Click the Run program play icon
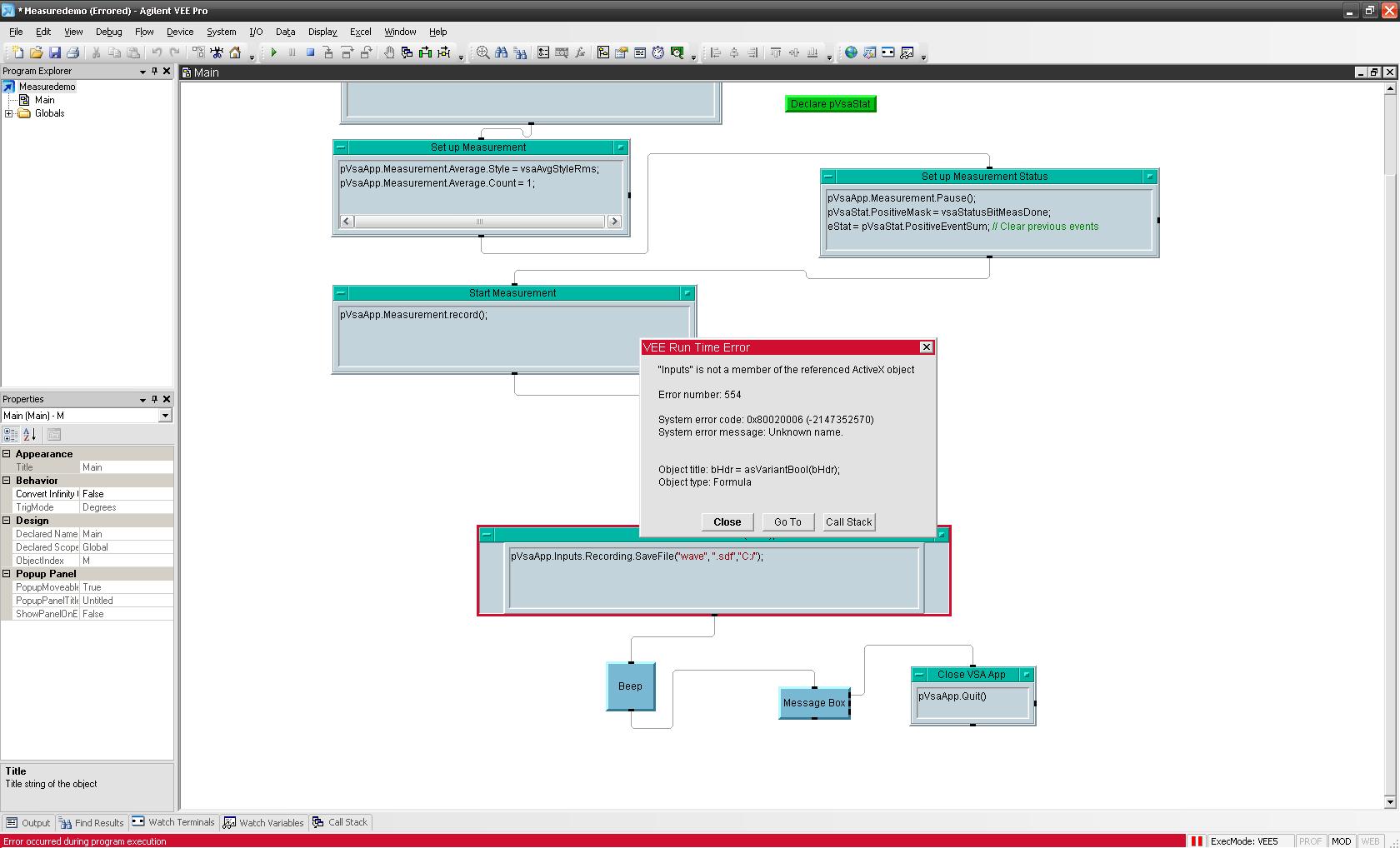Viewport: 1400px width, 848px height. pyautogui.click(x=273, y=52)
